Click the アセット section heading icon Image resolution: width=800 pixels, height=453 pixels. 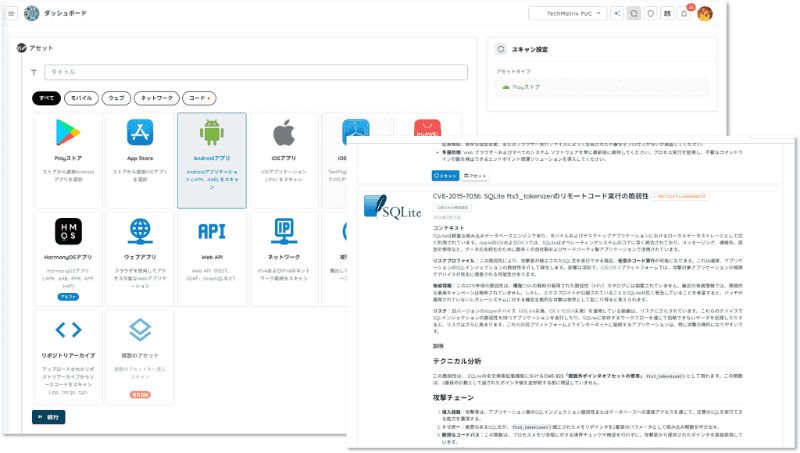pyautogui.click(x=21, y=48)
